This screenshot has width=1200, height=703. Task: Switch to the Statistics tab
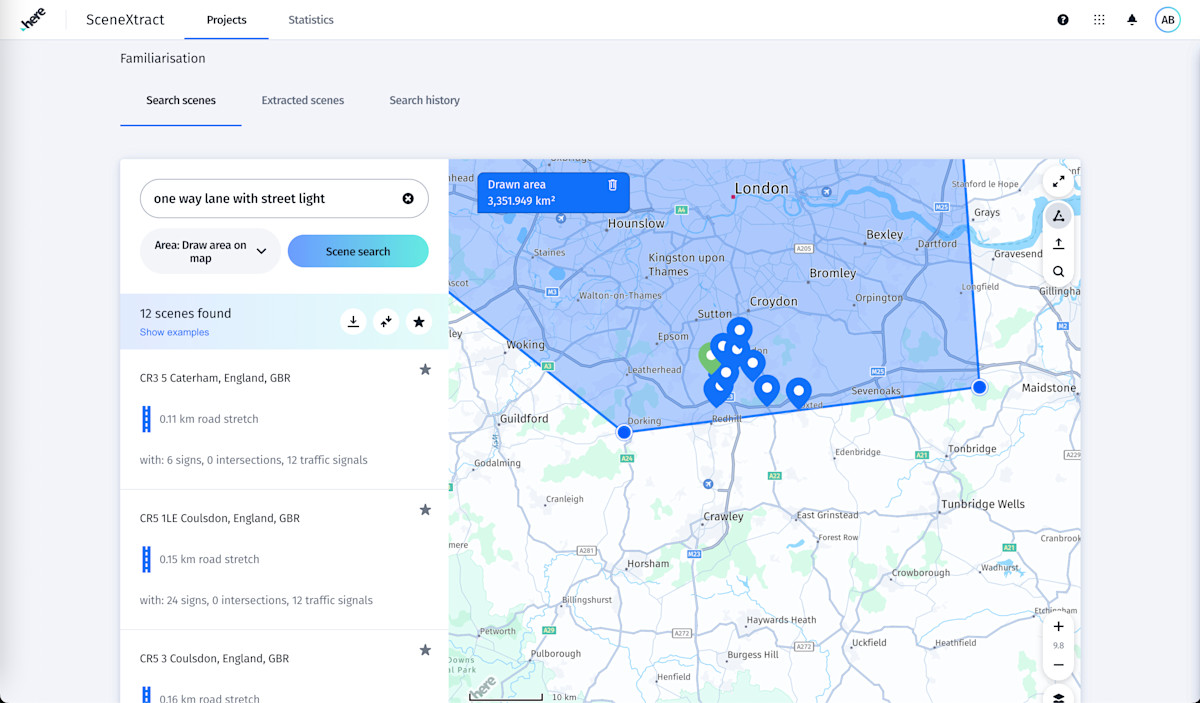coord(311,19)
